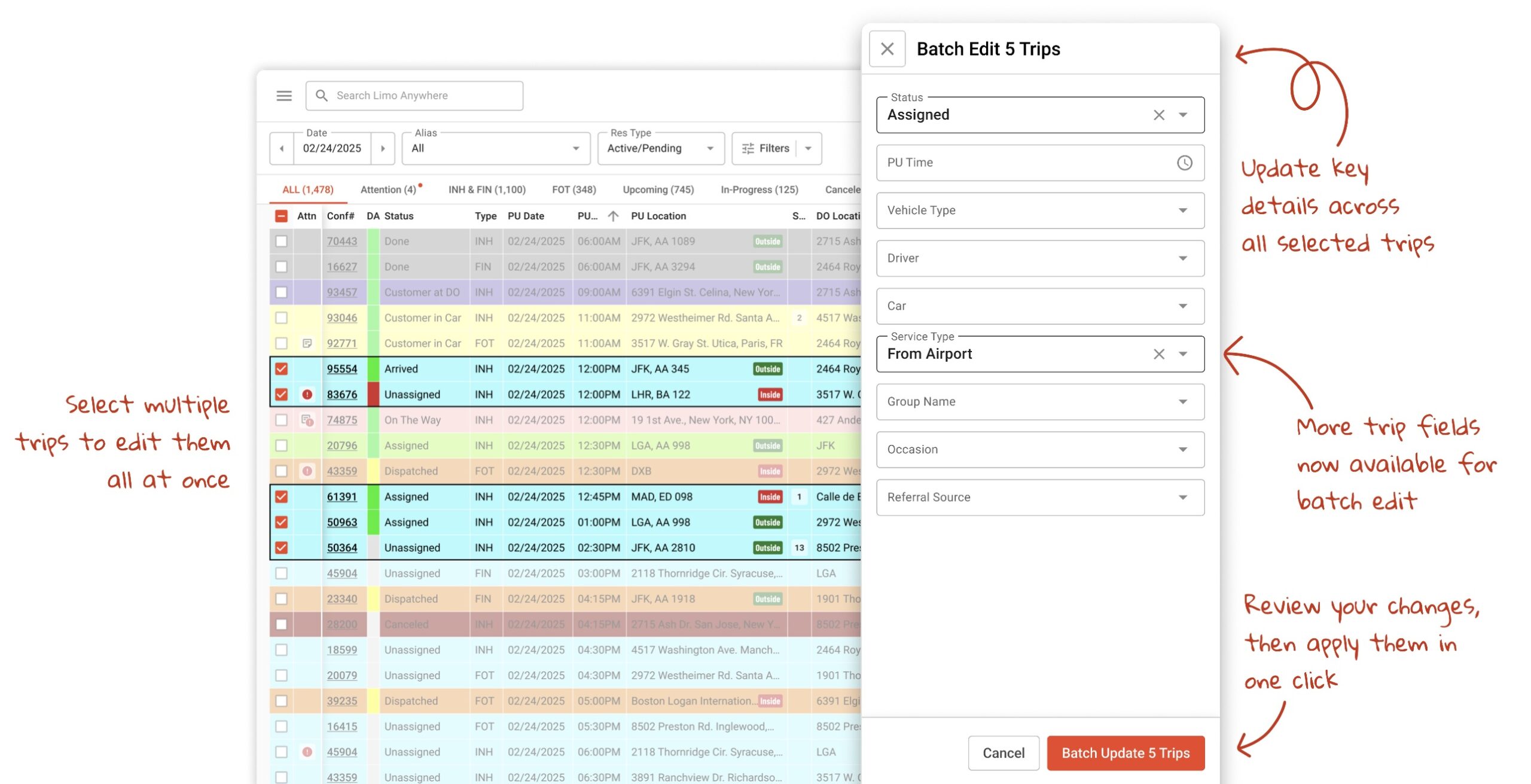The width and height of the screenshot is (1531, 784).
Task: Click the next date arrow
Action: coord(383,148)
